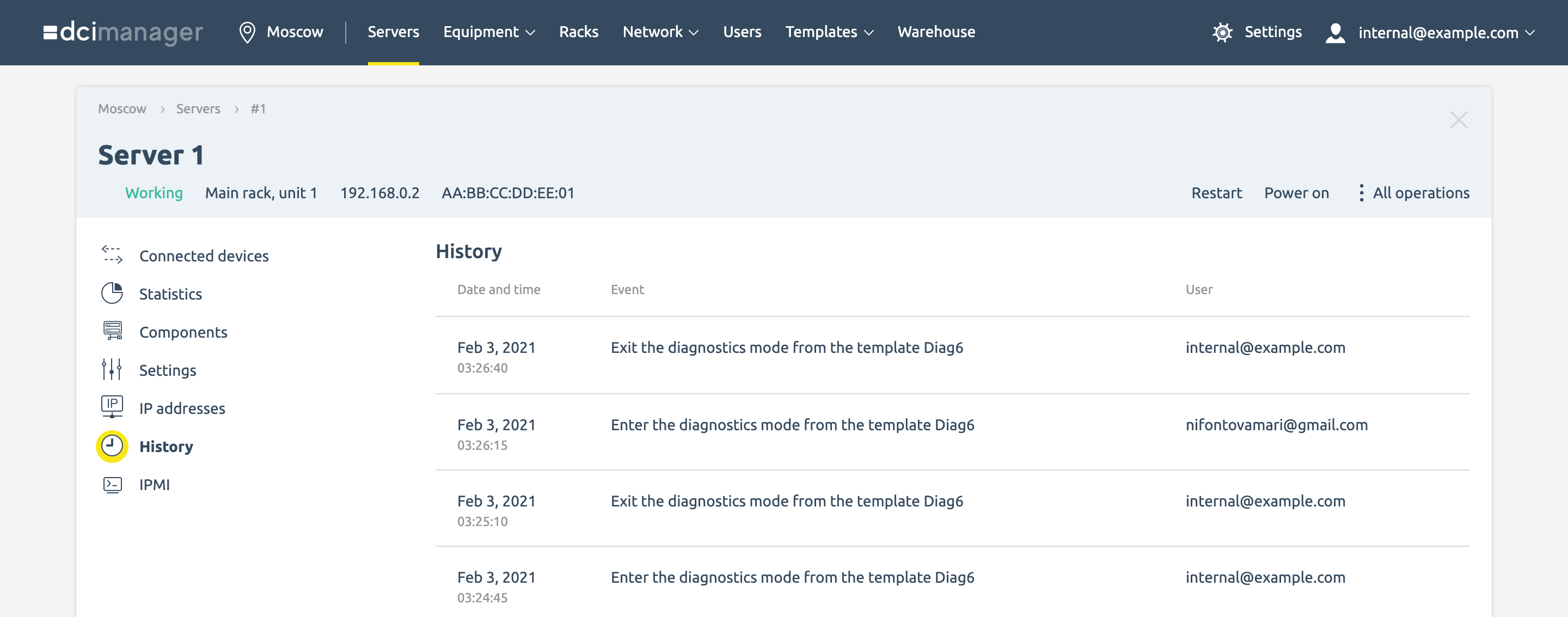The width and height of the screenshot is (1568, 617).
Task: Click the Server 1 title
Action: pos(151,155)
